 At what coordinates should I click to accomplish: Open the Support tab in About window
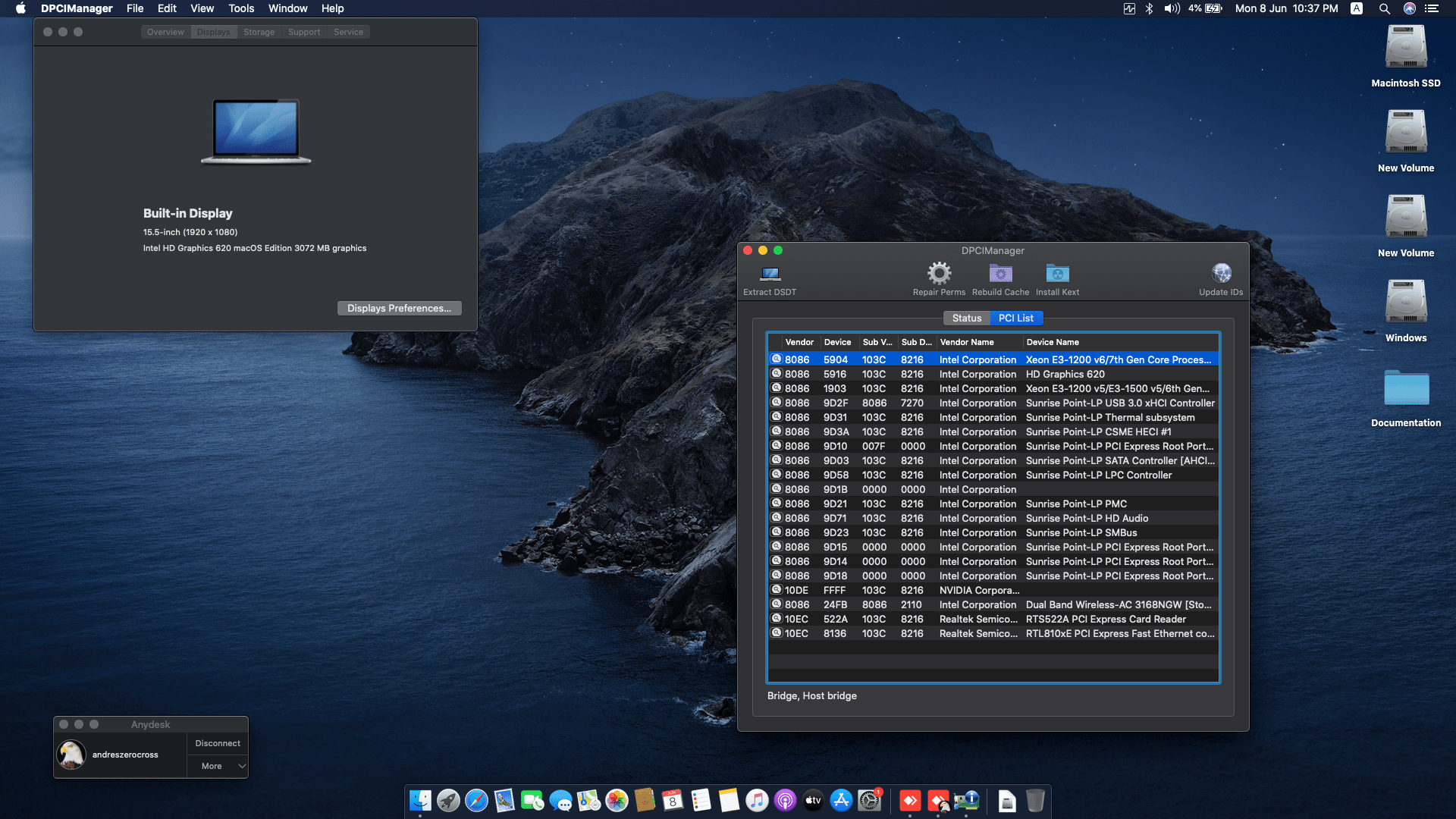pyautogui.click(x=304, y=32)
